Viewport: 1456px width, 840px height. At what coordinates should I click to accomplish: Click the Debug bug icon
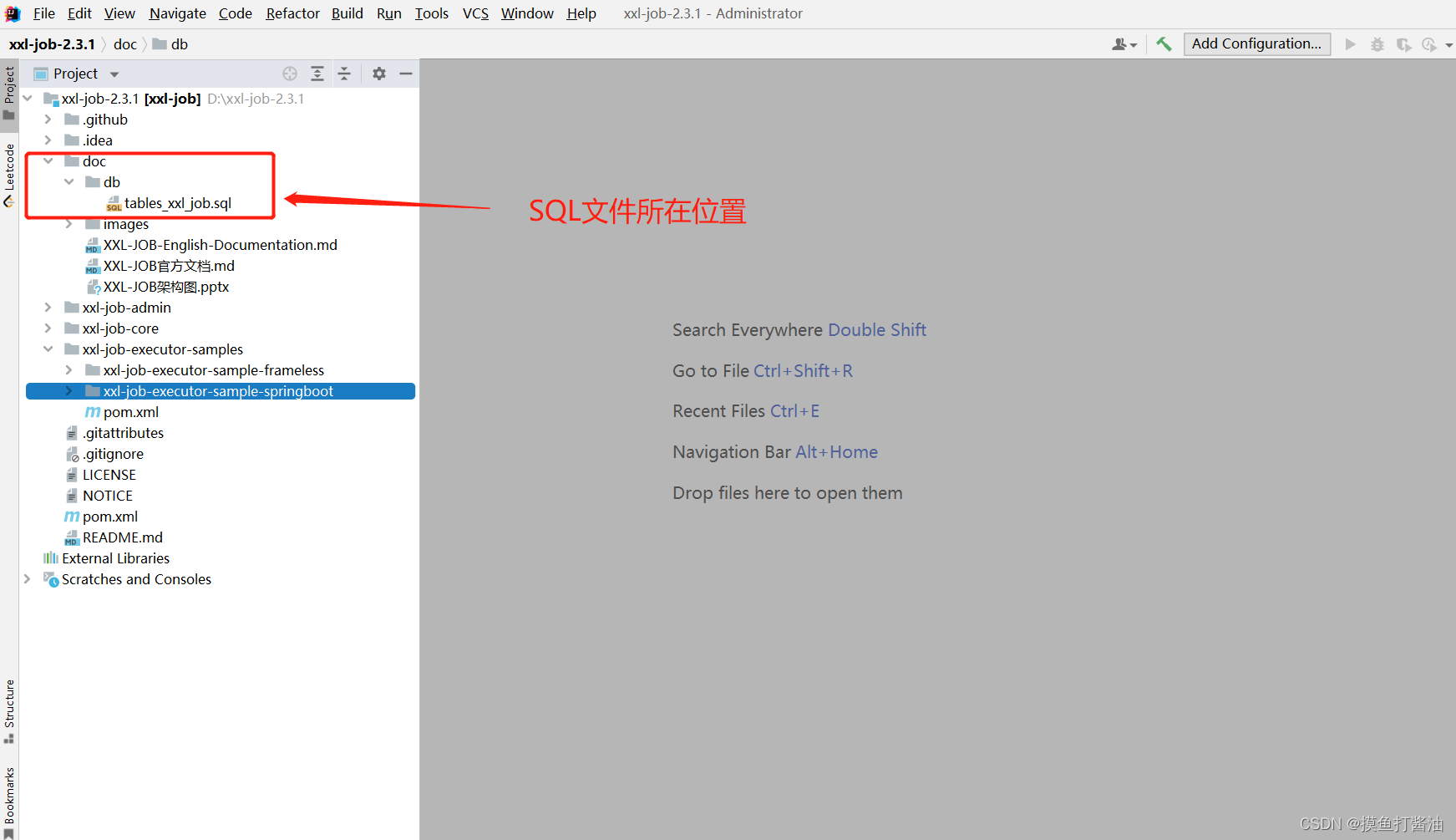click(1377, 44)
